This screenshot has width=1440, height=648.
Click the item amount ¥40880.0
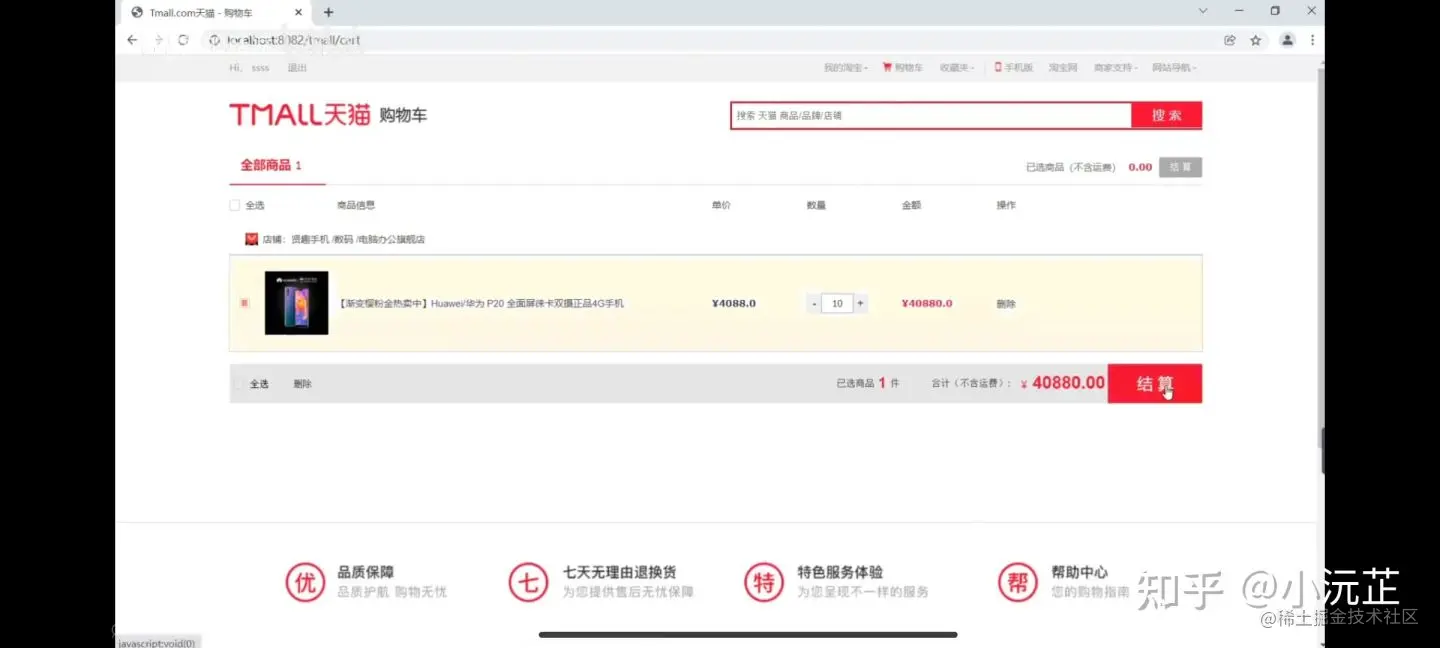click(927, 303)
